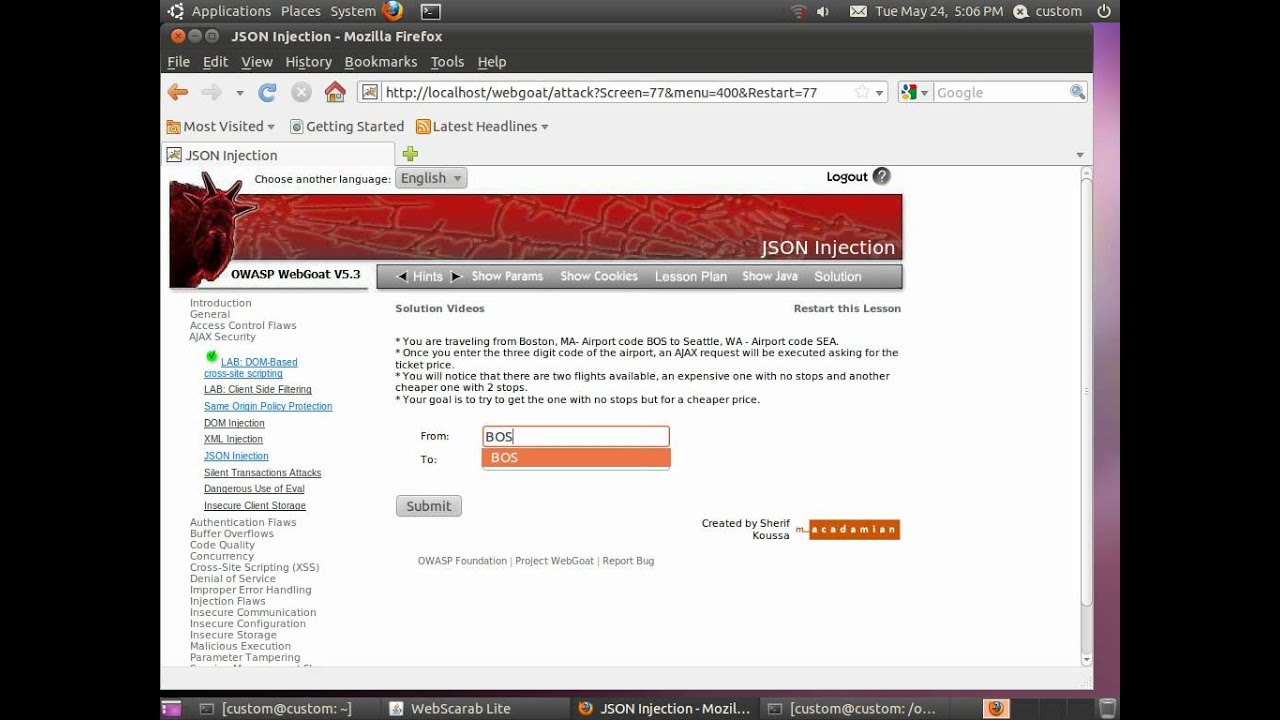Click the Restart this Lesson link
Viewport: 1280px width, 720px height.
(847, 309)
